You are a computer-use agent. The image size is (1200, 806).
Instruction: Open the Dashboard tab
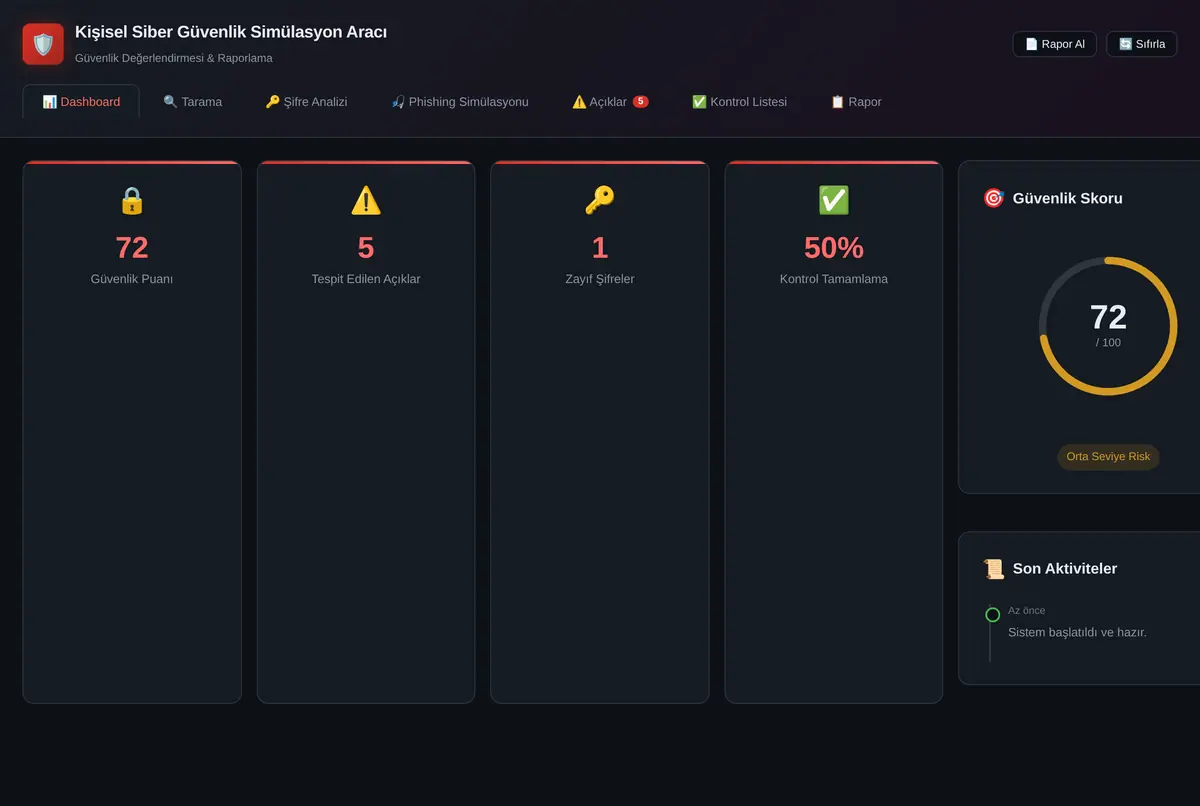tap(81, 102)
